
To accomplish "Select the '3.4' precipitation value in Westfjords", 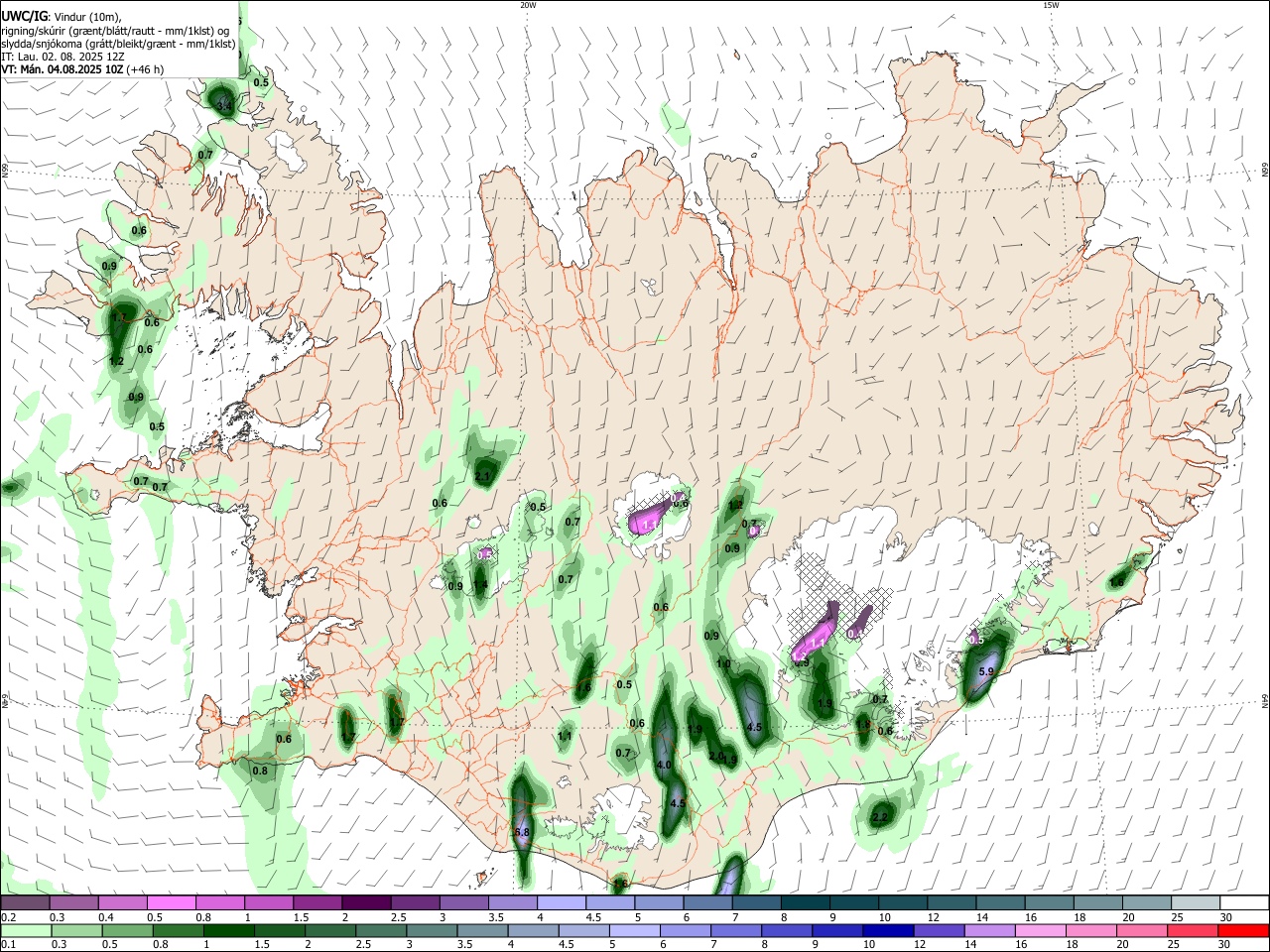I will pos(223,104).
